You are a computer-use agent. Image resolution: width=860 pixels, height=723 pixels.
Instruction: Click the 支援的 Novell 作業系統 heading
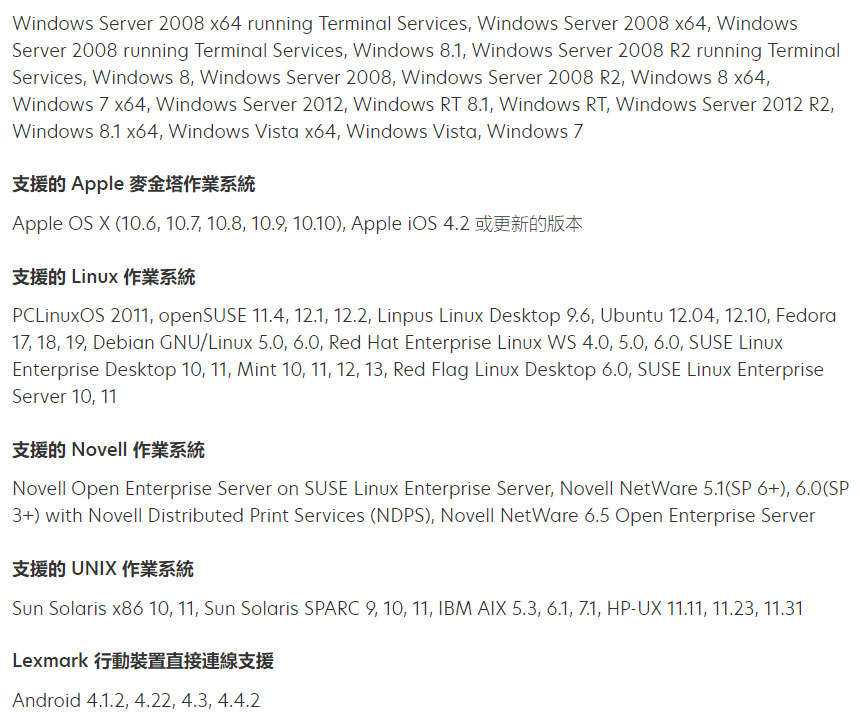[109, 450]
